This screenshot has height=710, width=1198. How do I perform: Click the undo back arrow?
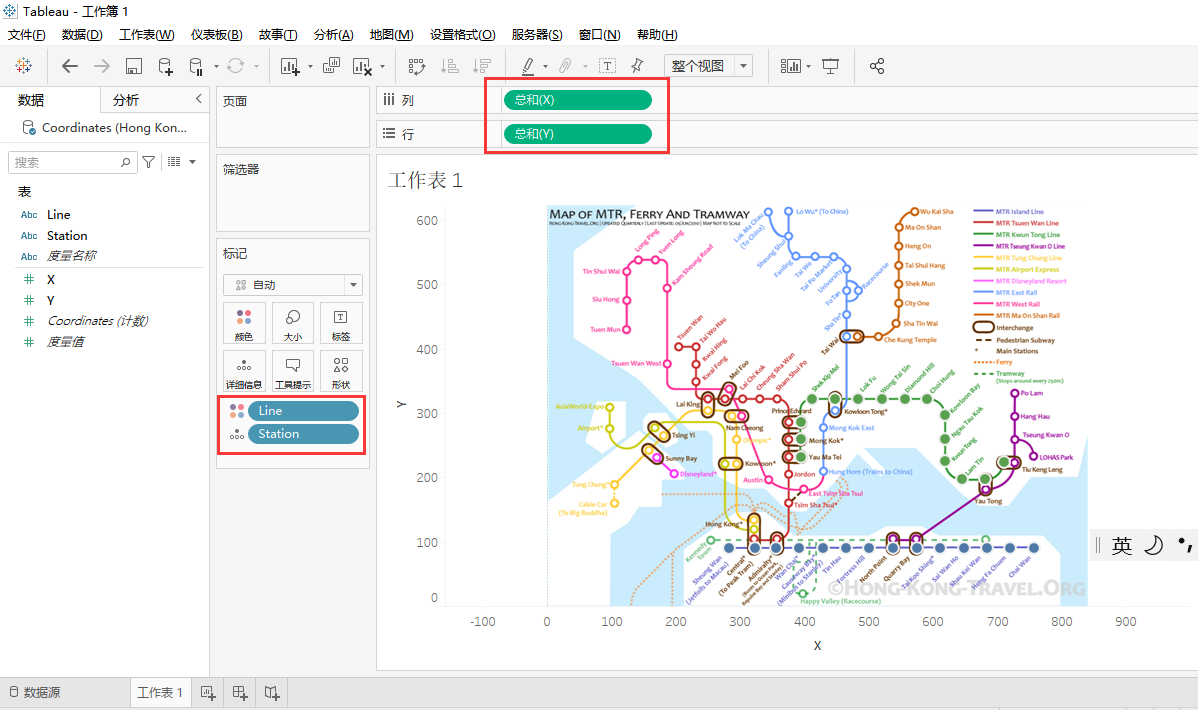(x=70, y=66)
